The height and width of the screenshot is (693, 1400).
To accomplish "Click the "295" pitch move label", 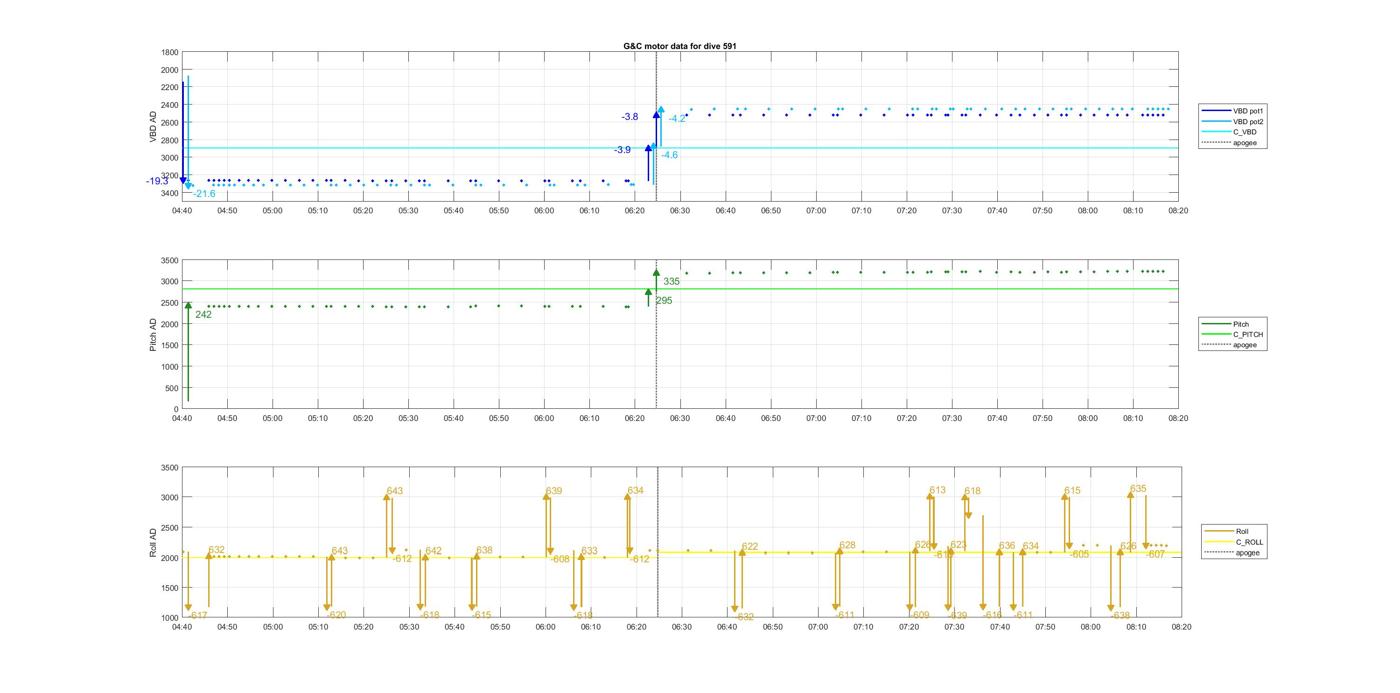I will (664, 301).
